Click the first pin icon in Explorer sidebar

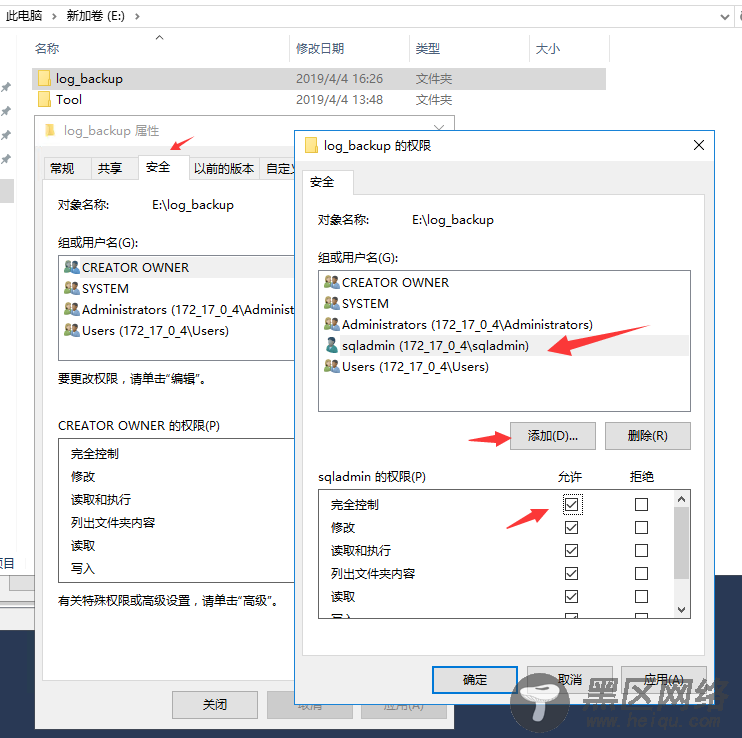click(6, 88)
